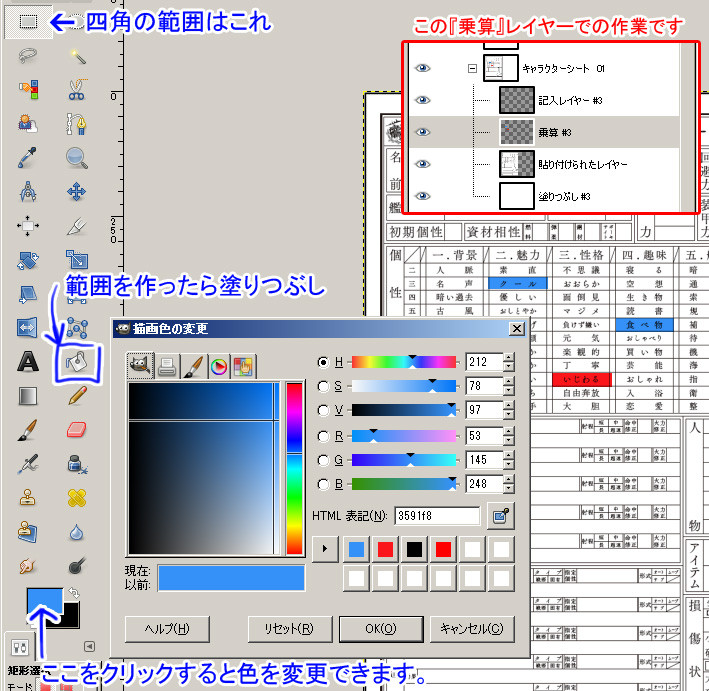Select the Text tool

pyautogui.click(x=28, y=362)
